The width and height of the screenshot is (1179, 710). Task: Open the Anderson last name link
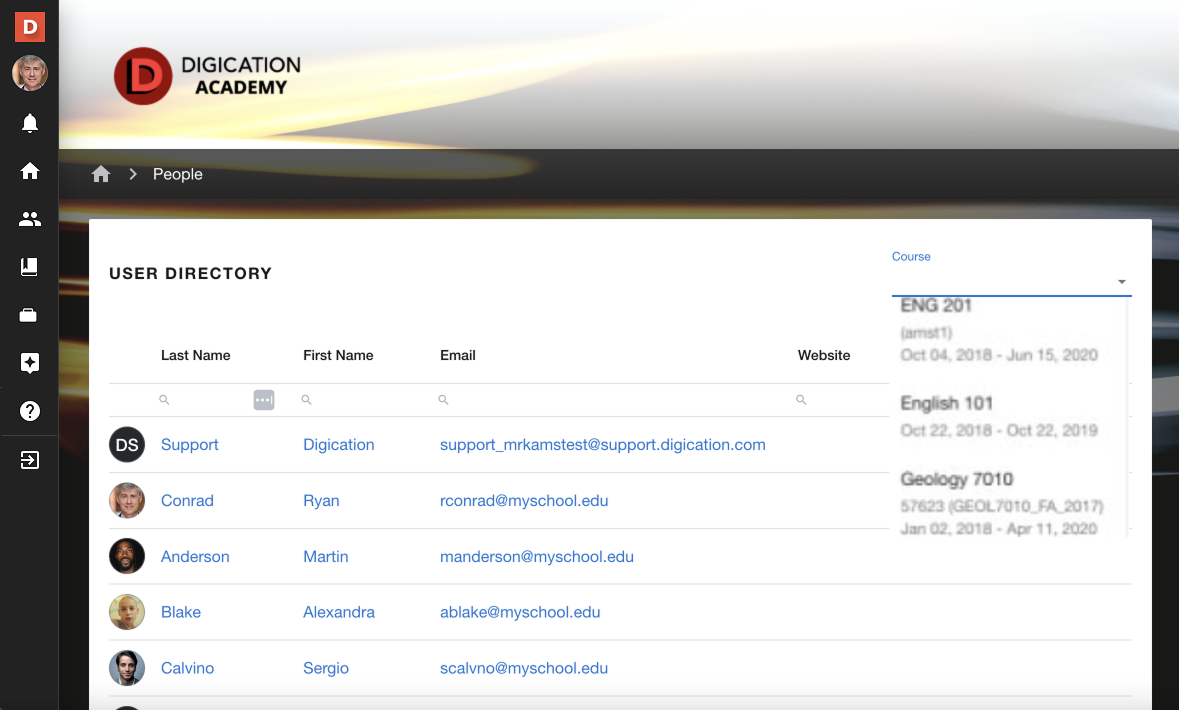195,557
